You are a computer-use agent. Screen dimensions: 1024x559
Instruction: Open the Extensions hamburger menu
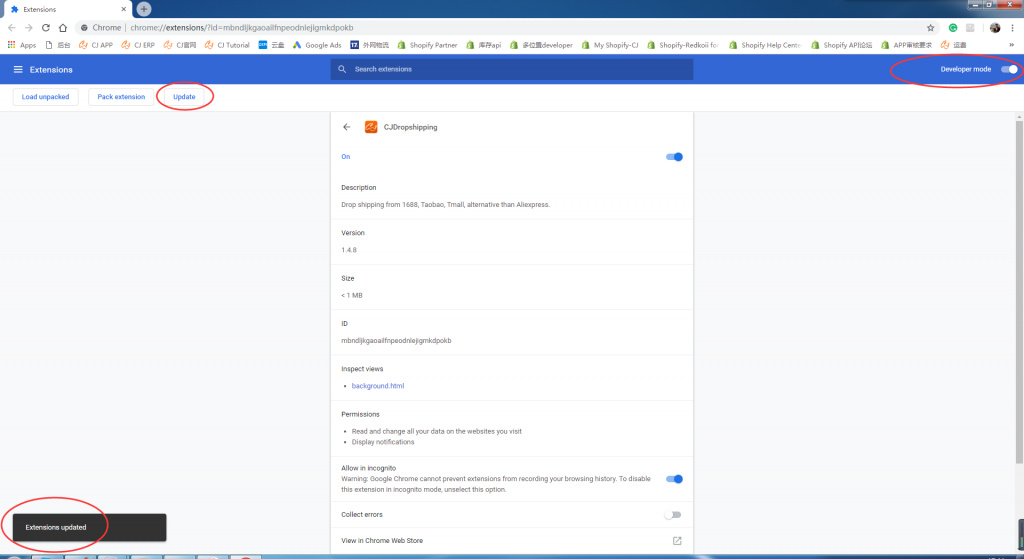[x=18, y=69]
